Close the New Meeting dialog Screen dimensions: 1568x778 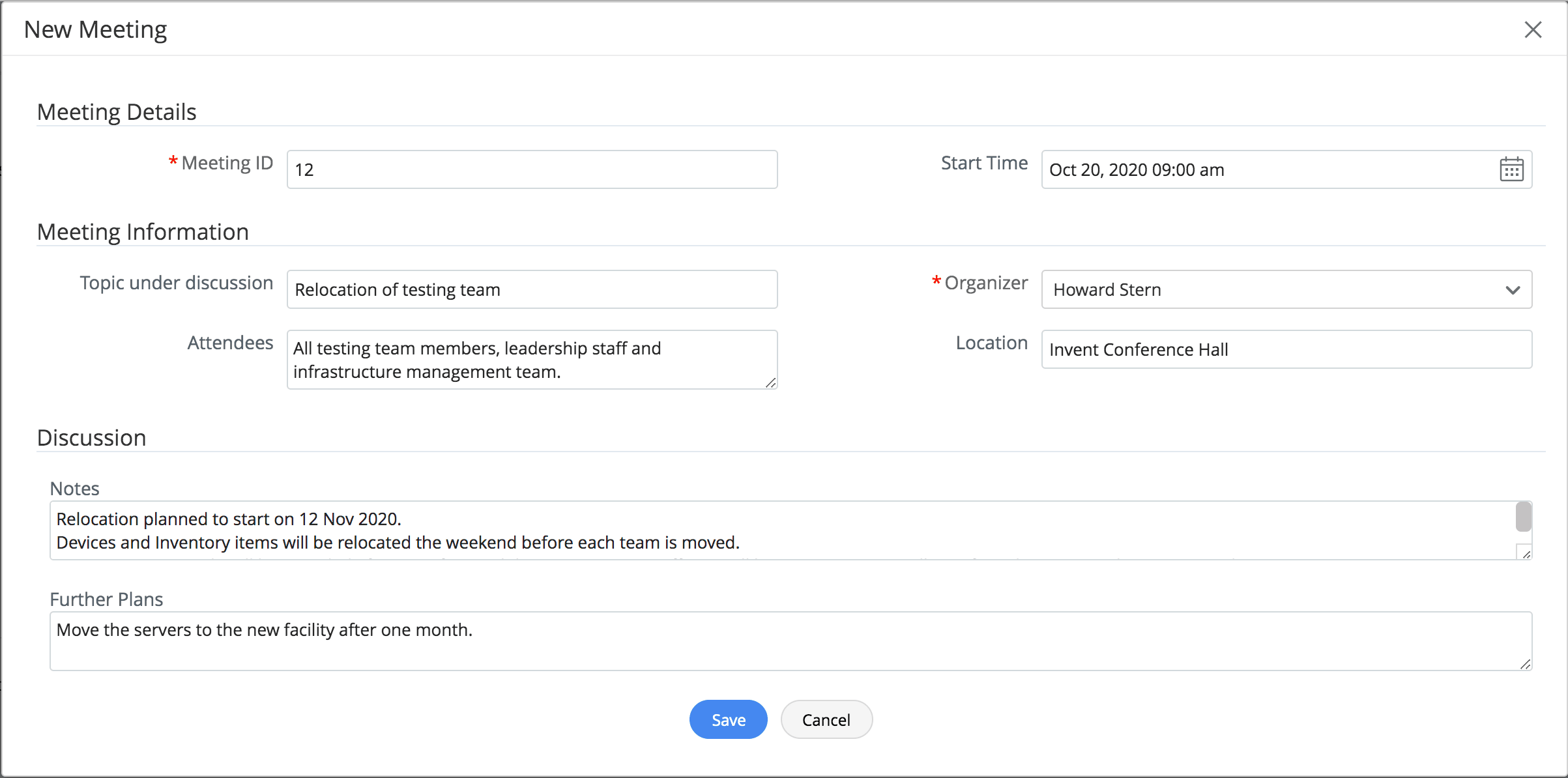[x=1533, y=29]
